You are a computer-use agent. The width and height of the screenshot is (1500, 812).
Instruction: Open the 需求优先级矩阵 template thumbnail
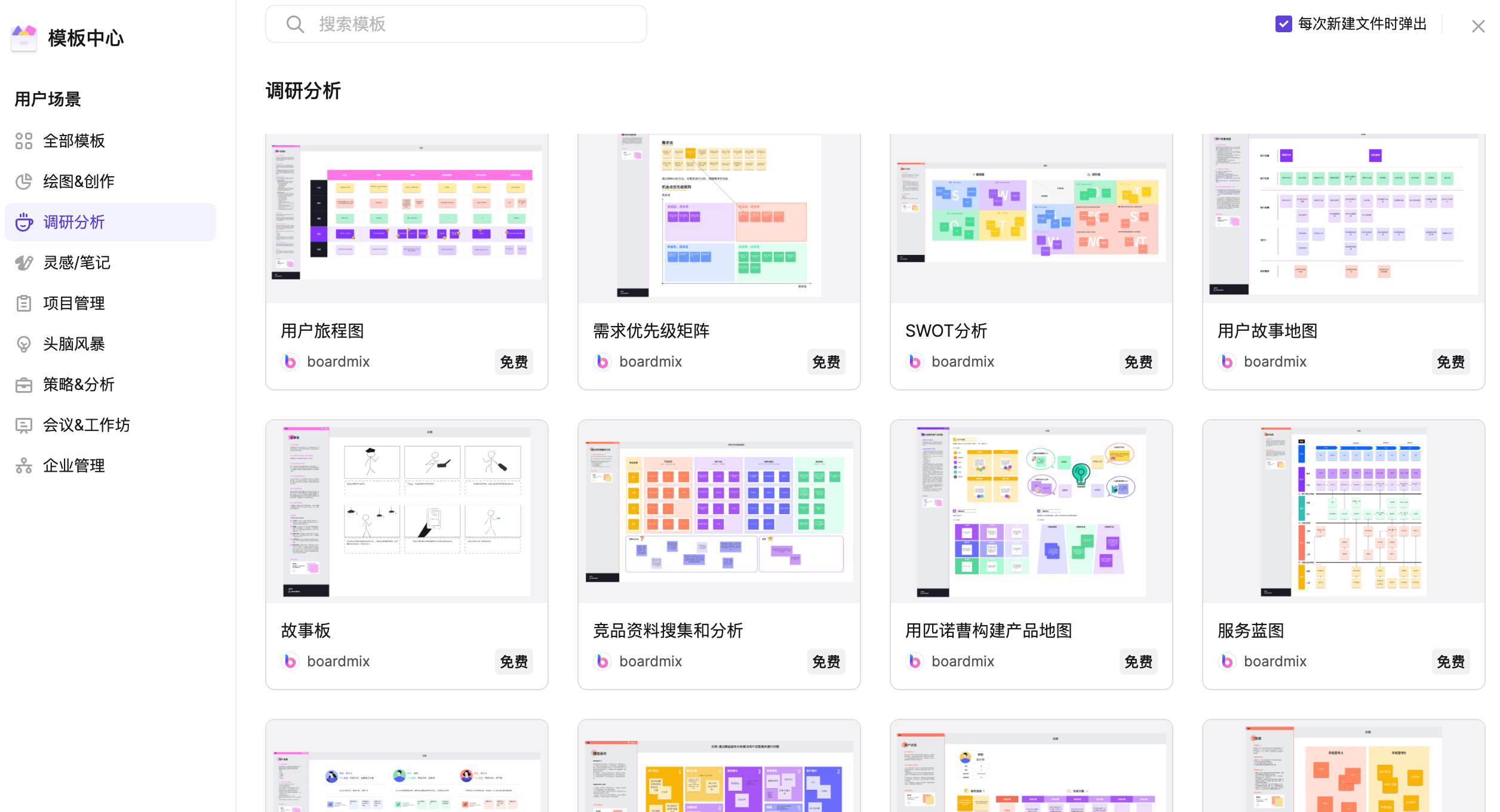[x=720, y=219]
